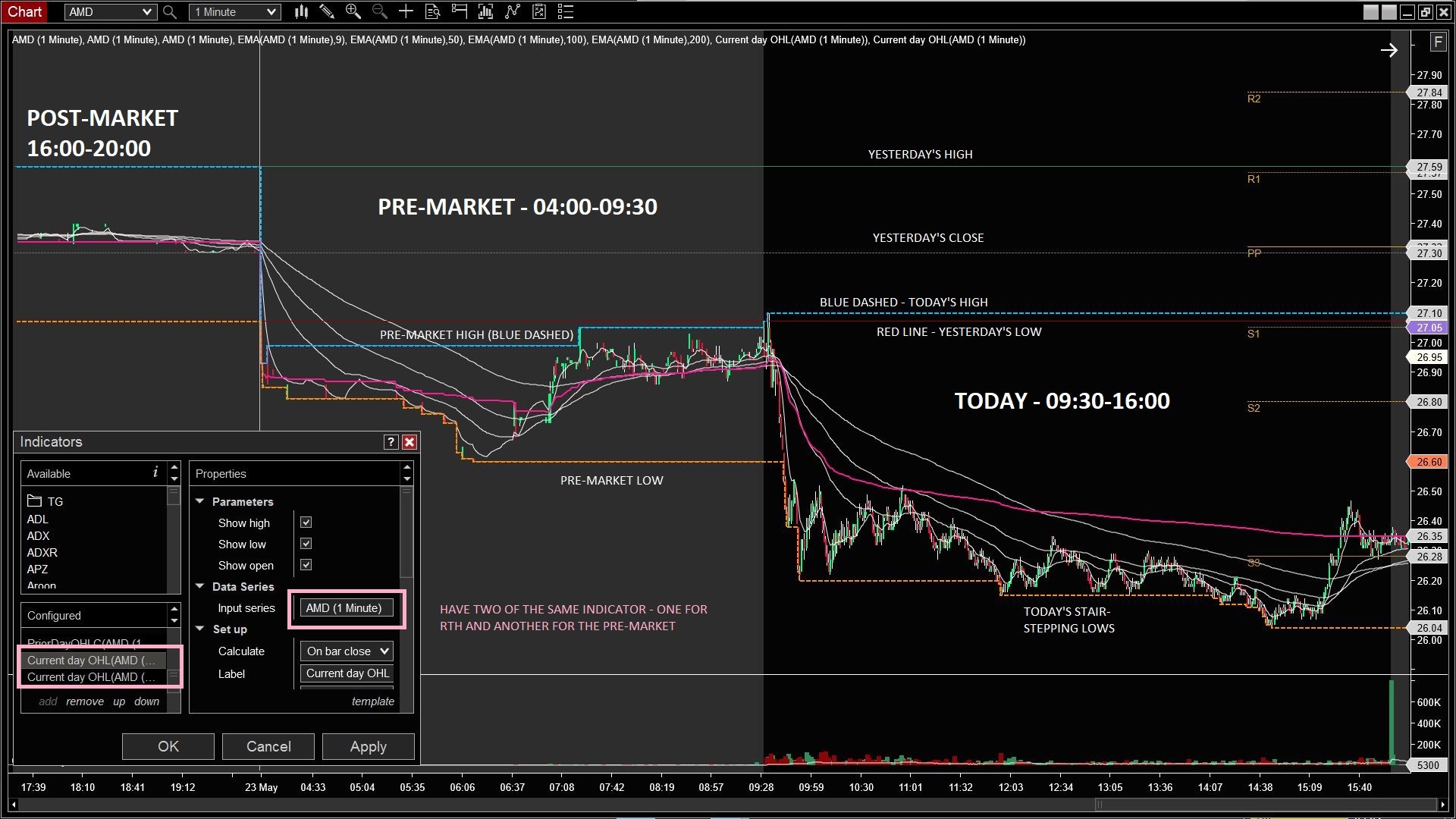The image size is (1456, 819).
Task: Click the instrument search magnifier icon
Action: (x=170, y=12)
